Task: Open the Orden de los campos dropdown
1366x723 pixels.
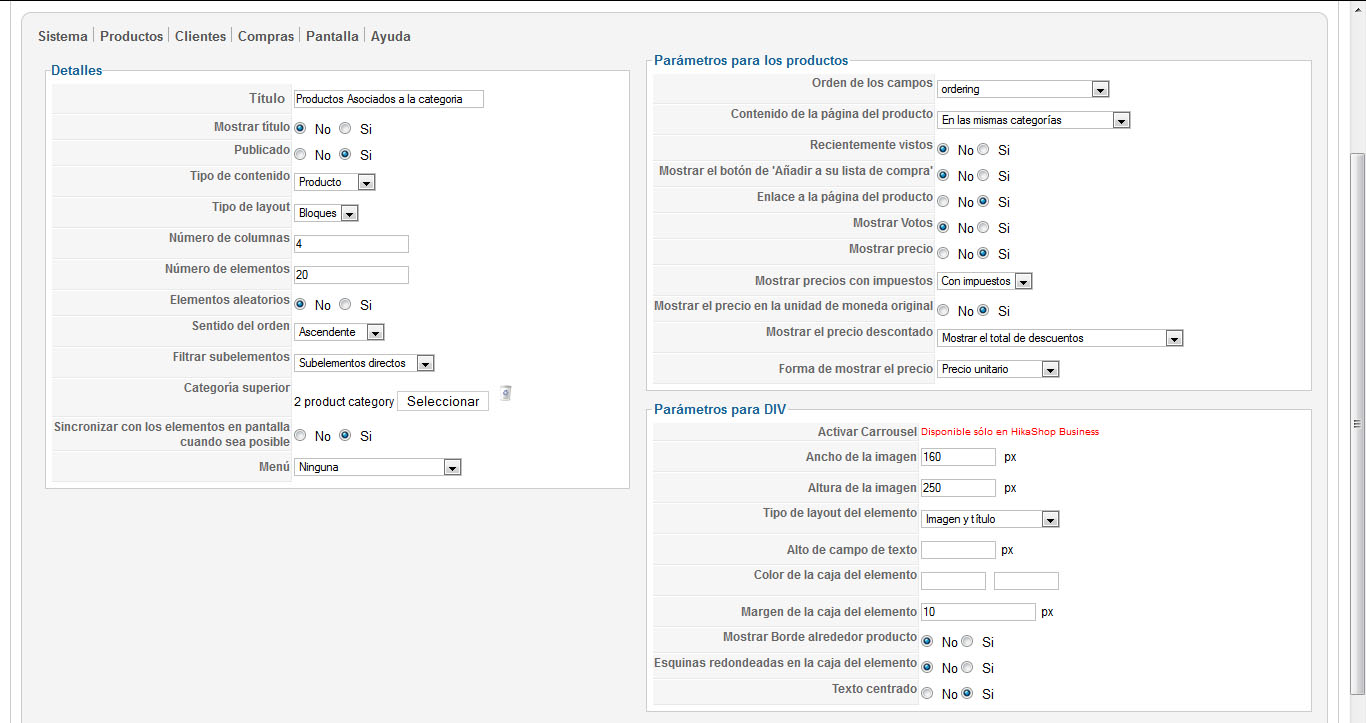Action: point(1024,89)
